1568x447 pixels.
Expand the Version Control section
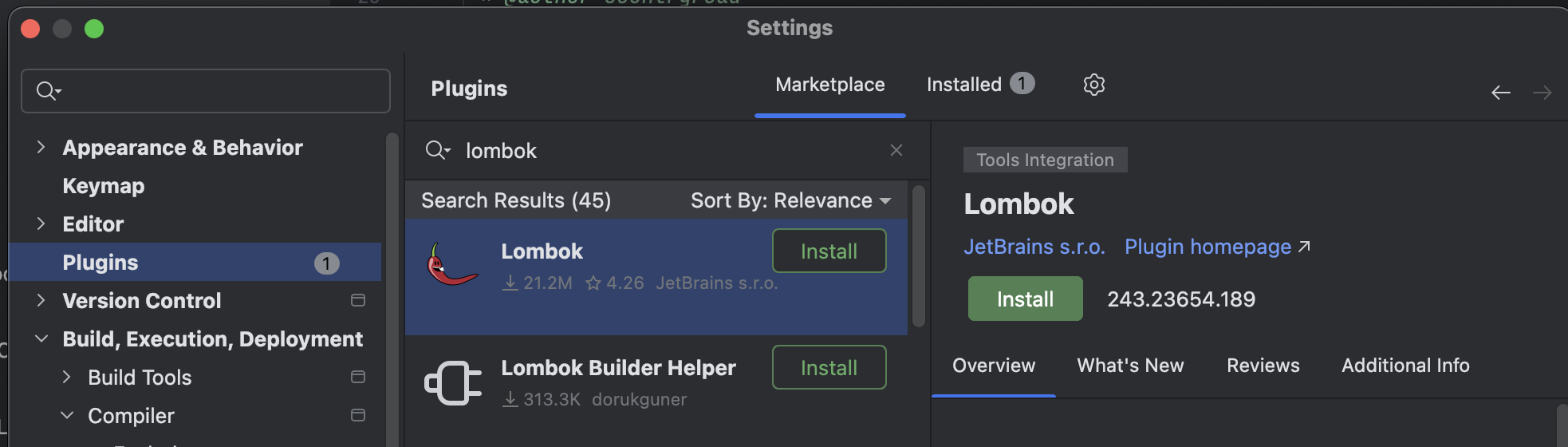pos(41,300)
